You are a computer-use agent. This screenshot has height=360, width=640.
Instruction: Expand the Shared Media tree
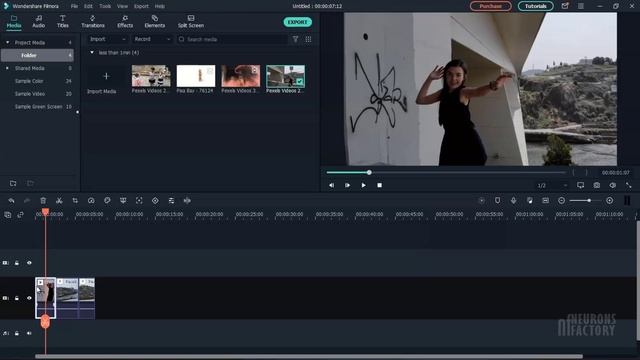coord(7,68)
